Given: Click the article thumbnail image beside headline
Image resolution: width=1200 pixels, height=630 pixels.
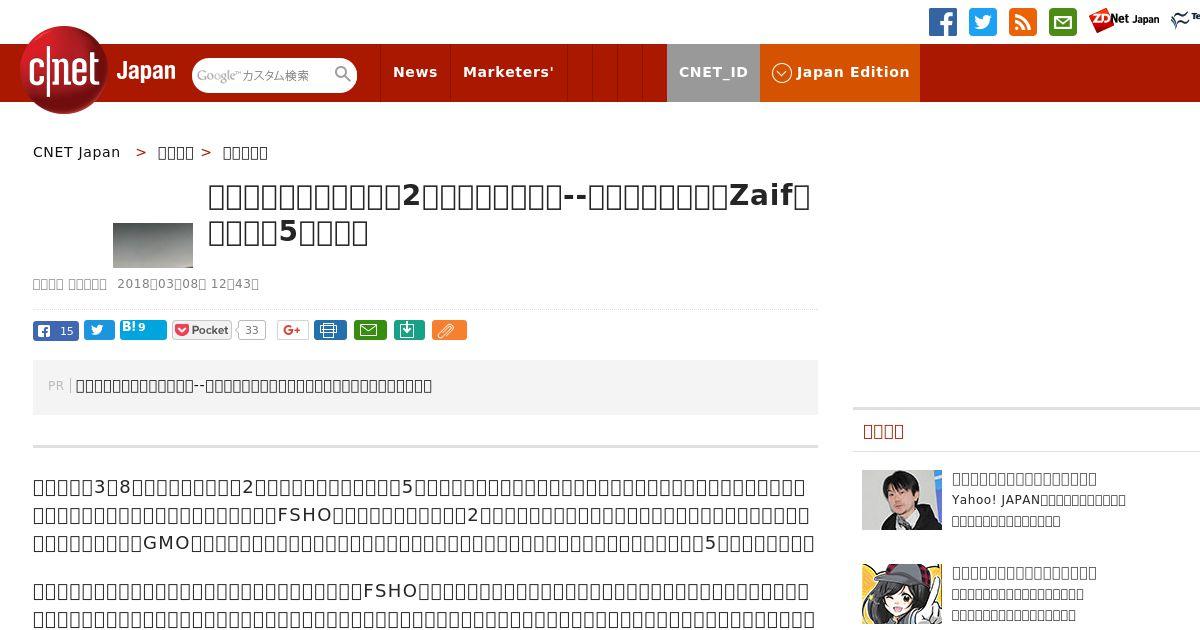Looking at the screenshot, I should coord(153,245).
